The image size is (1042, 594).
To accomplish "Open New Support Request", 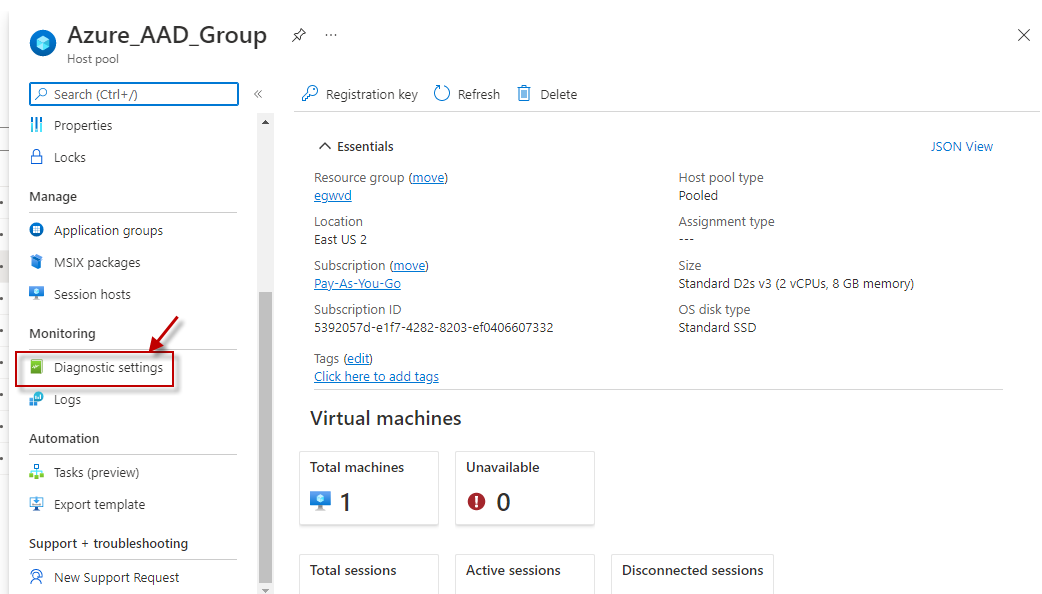I will [116, 577].
